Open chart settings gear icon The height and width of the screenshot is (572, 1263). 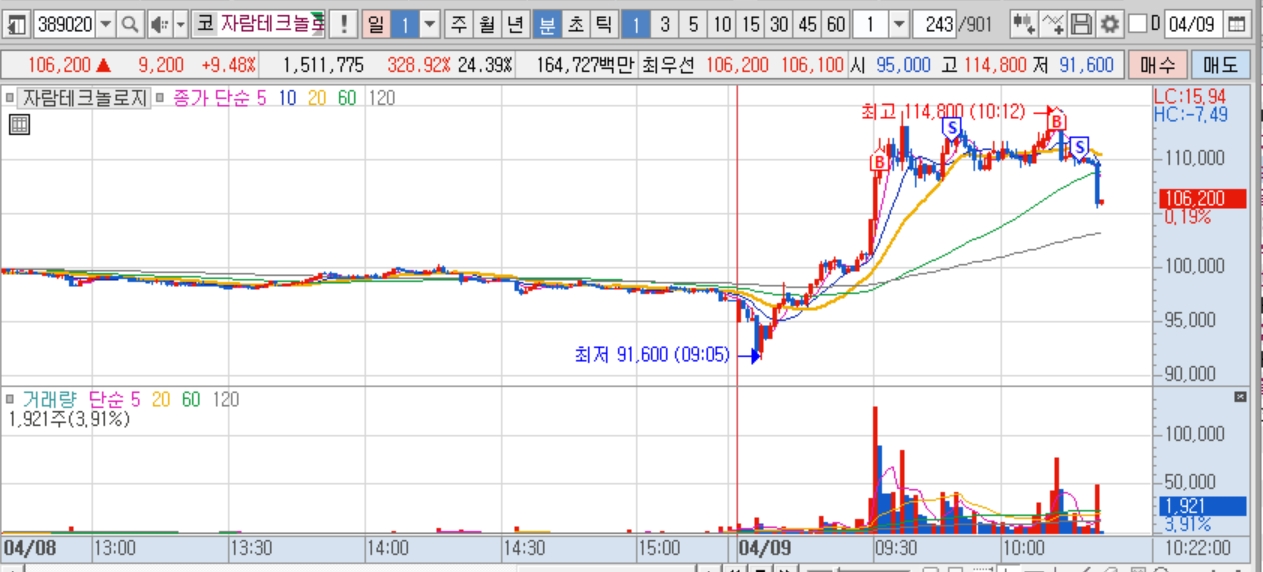tap(1109, 23)
